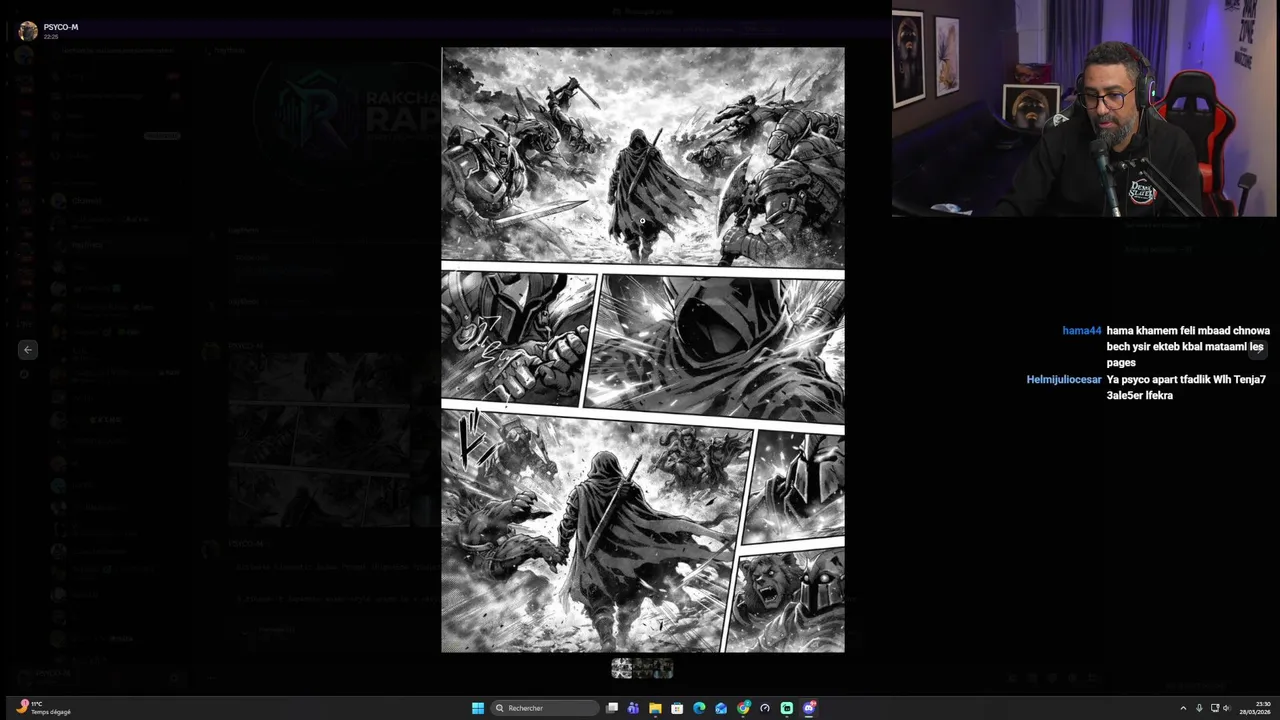Select the first thumbnail in the image strip

[622, 668]
